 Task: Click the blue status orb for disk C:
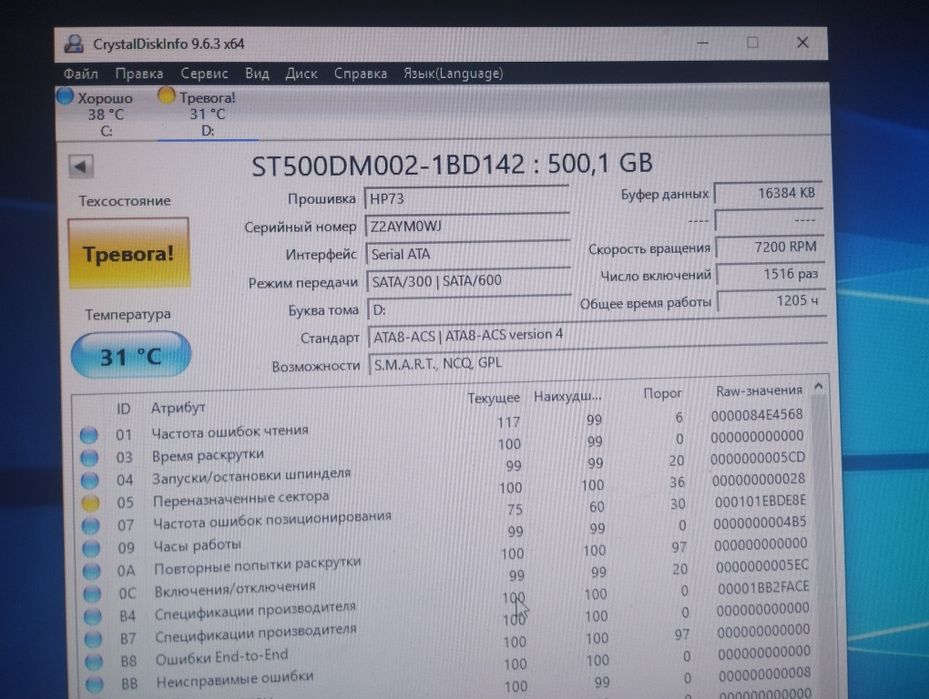[x=65, y=97]
